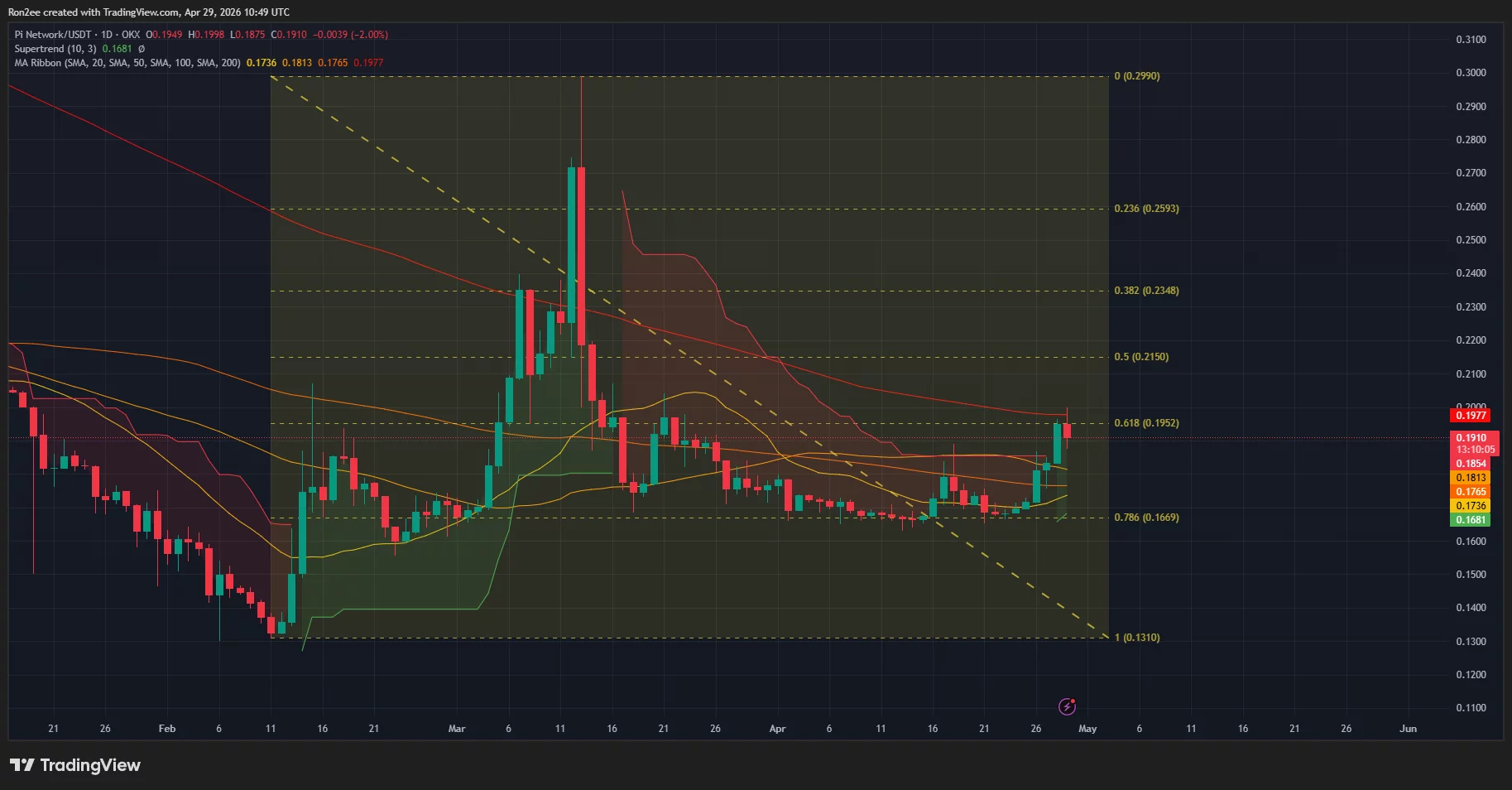The image size is (1512, 790).
Task: Click the TradingView logo in bottom-left corner
Action: pyautogui.click(x=75, y=765)
